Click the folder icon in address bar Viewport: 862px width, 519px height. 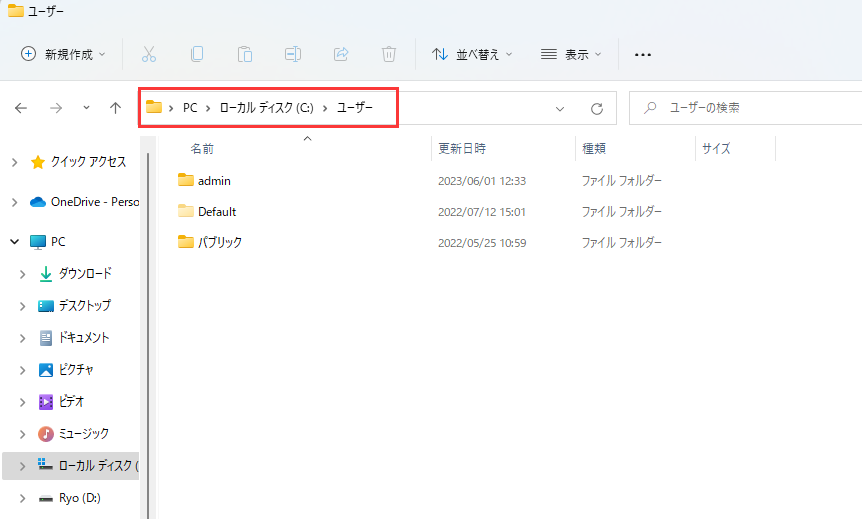[x=154, y=107]
